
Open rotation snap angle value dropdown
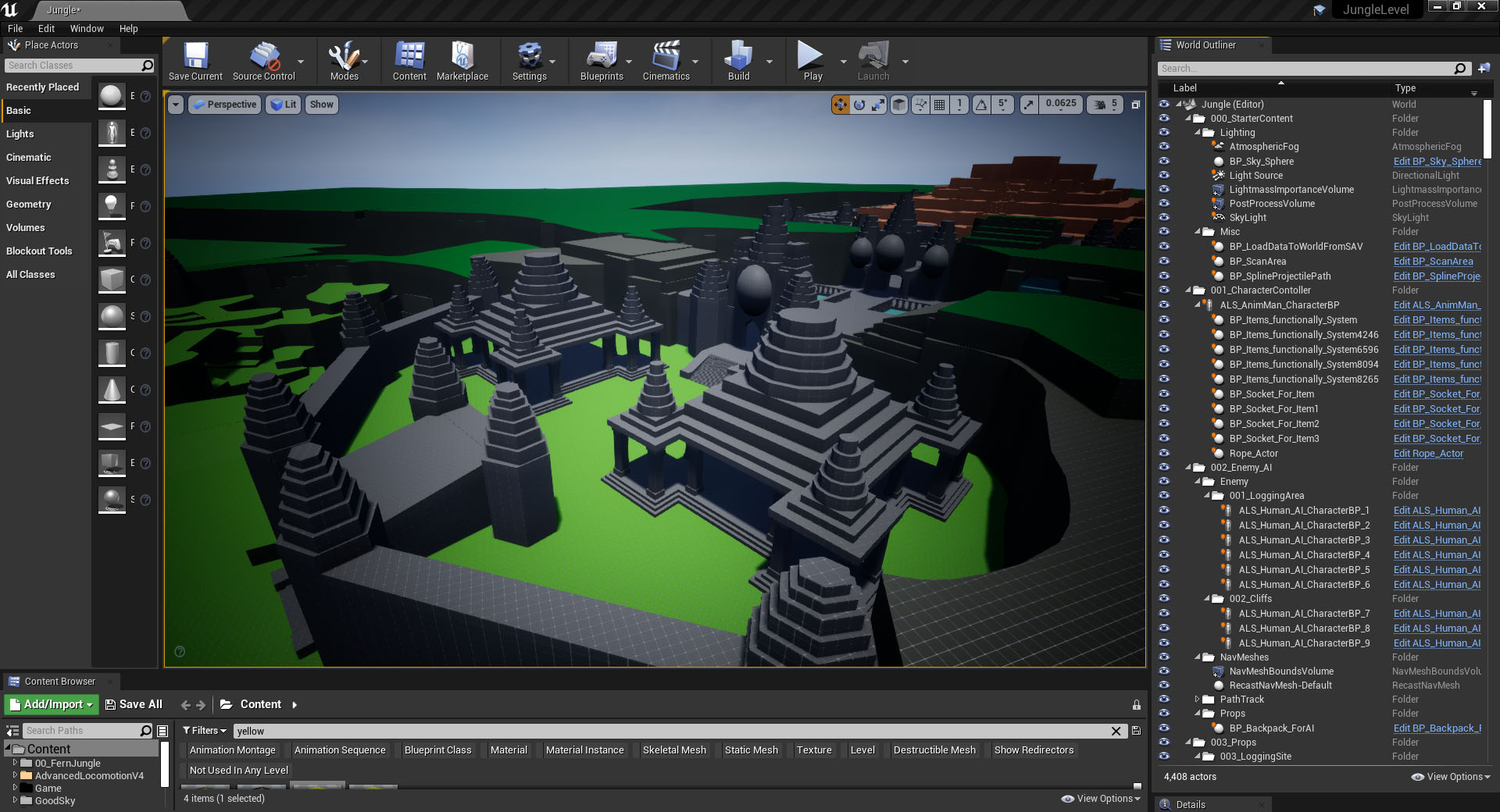[x=1003, y=105]
